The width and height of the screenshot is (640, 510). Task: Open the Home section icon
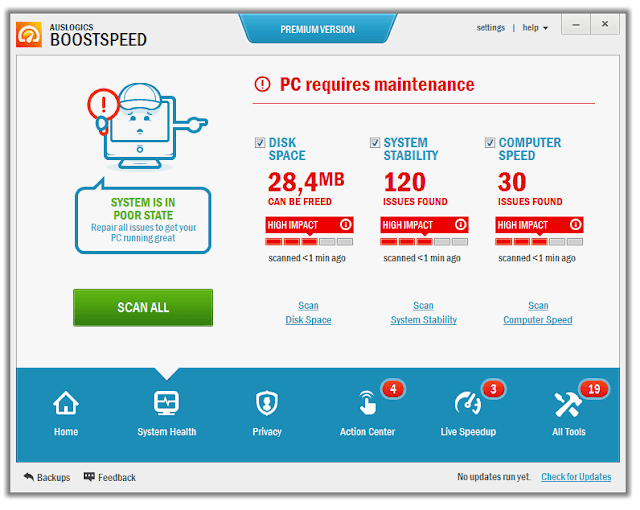tap(66, 403)
